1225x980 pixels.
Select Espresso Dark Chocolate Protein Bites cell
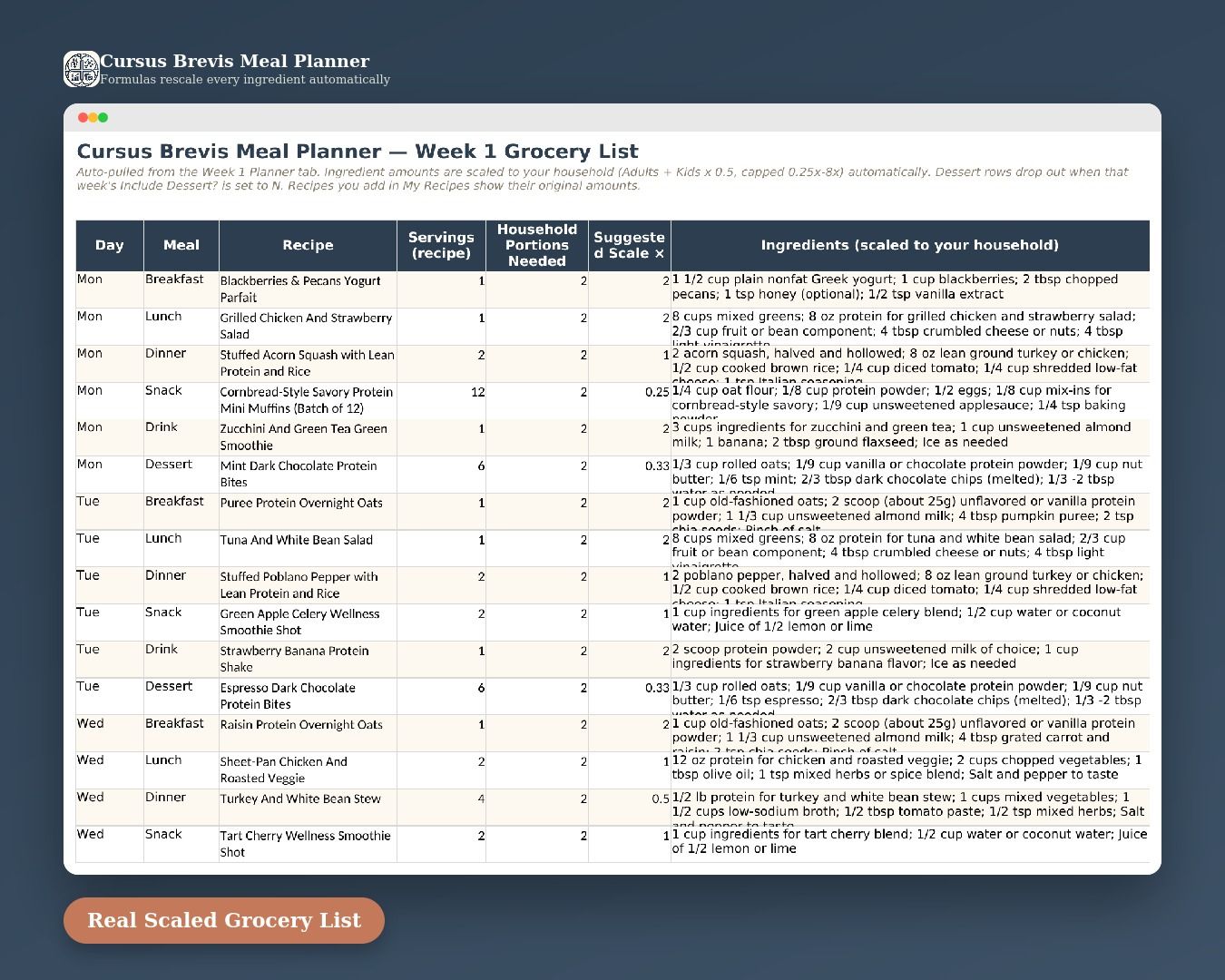click(x=308, y=697)
